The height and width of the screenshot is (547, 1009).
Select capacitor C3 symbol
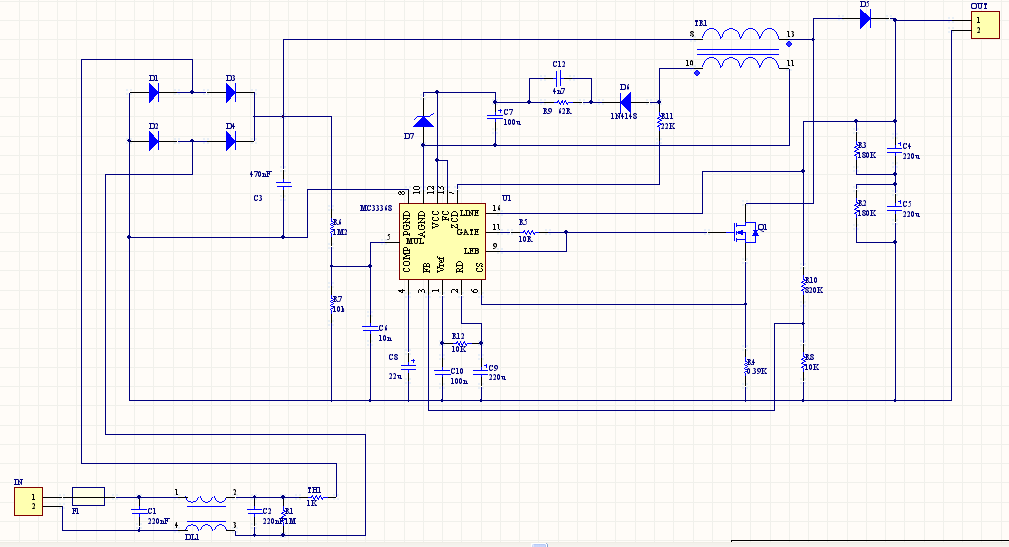point(283,184)
